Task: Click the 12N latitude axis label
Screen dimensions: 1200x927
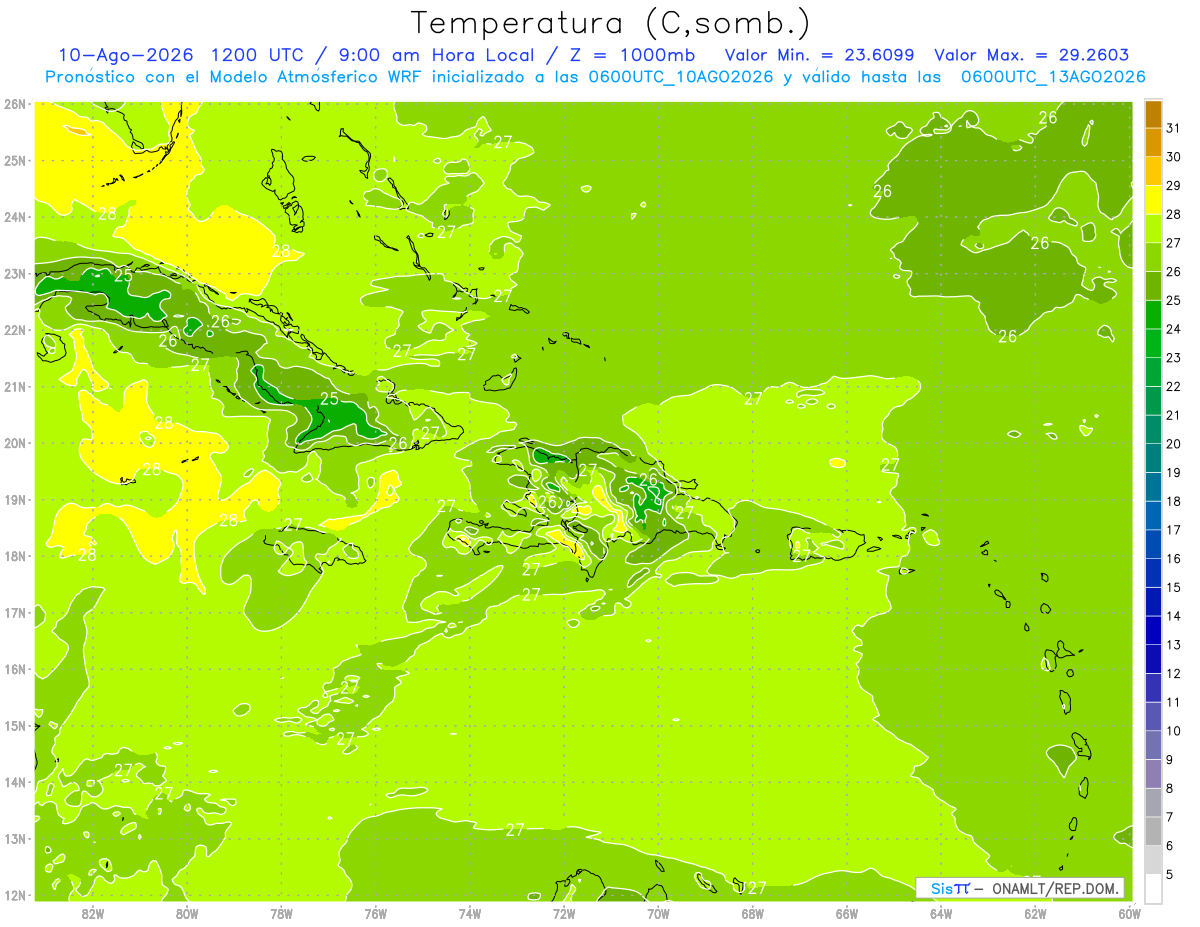Action: coord(14,895)
